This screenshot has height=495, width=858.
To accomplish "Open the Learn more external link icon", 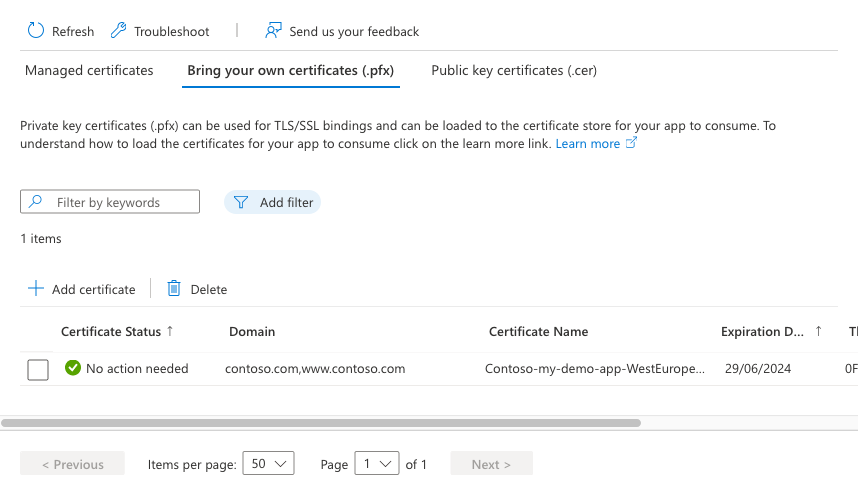I will point(631,143).
